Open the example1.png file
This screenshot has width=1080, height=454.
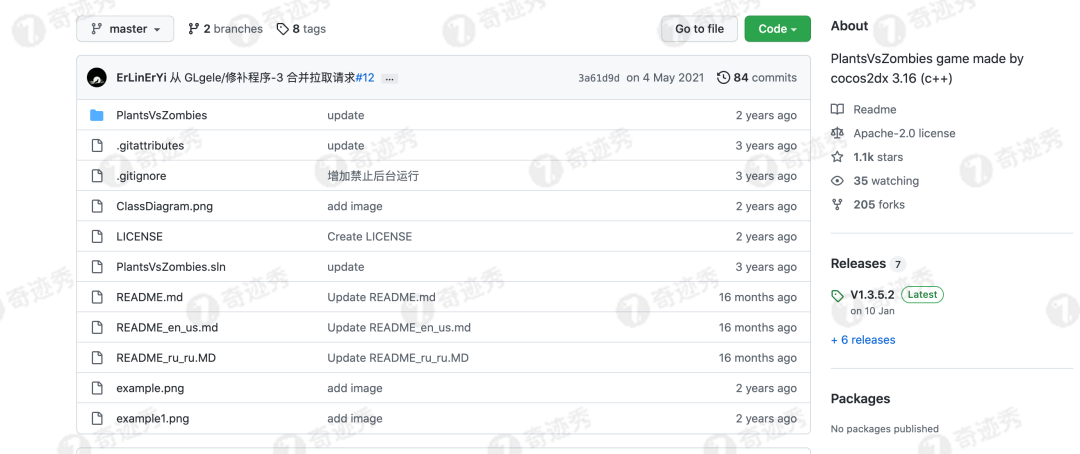pyautogui.click(x=153, y=418)
